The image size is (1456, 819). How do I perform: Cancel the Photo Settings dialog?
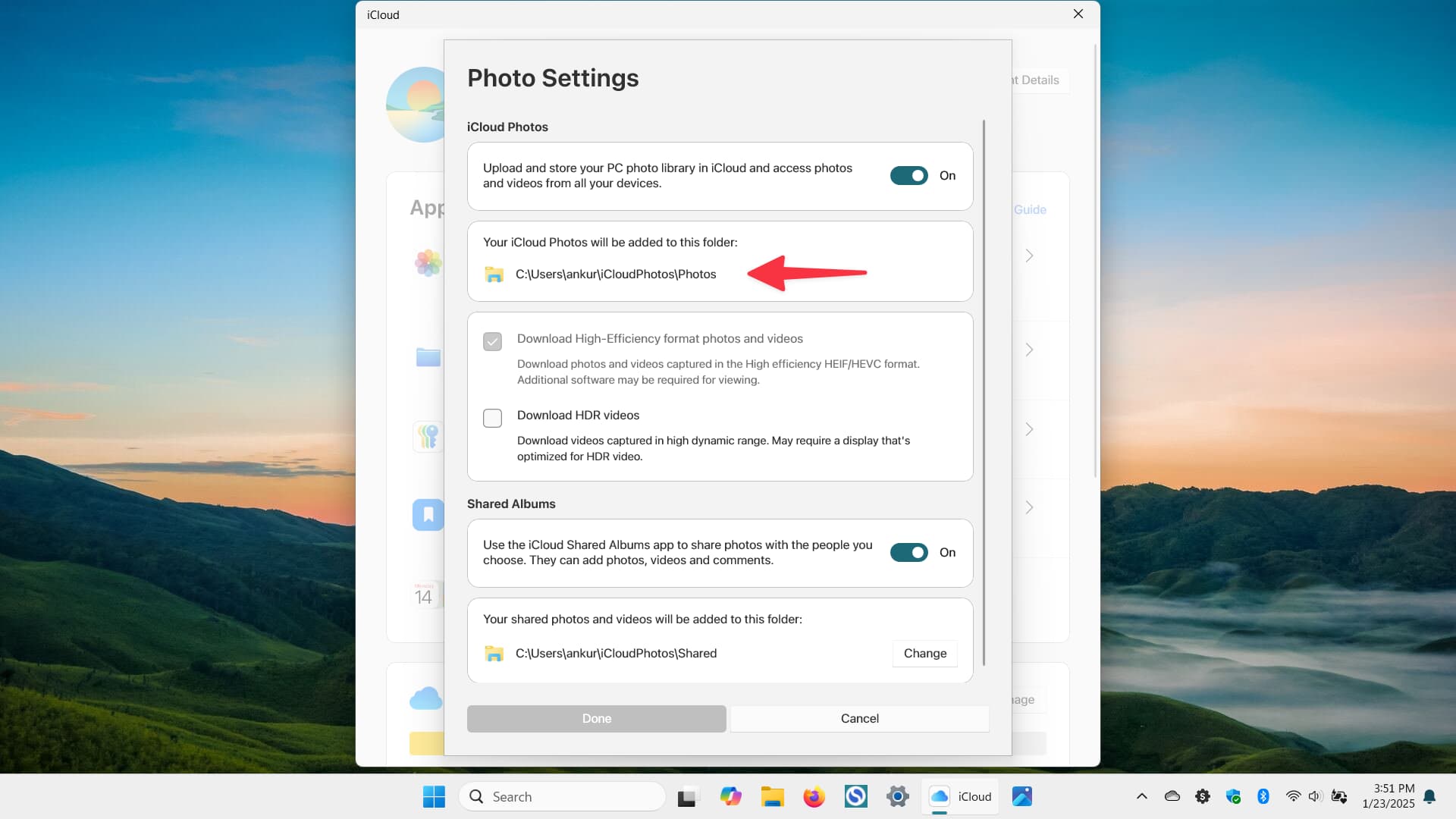pyautogui.click(x=859, y=719)
